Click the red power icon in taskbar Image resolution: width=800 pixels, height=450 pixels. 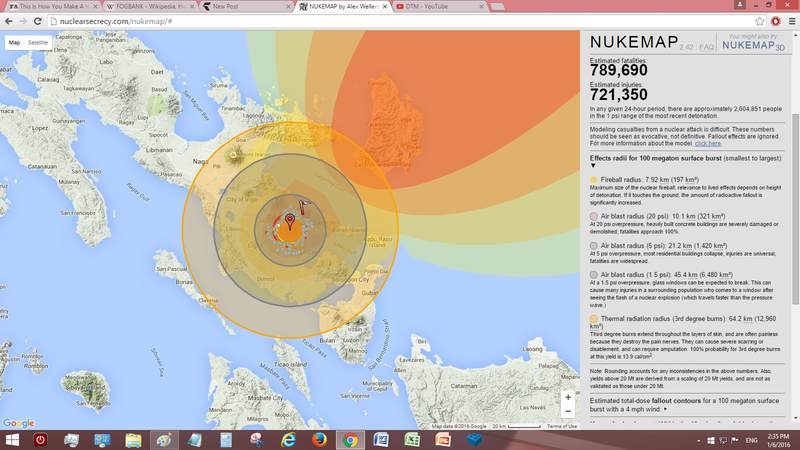coord(40,440)
